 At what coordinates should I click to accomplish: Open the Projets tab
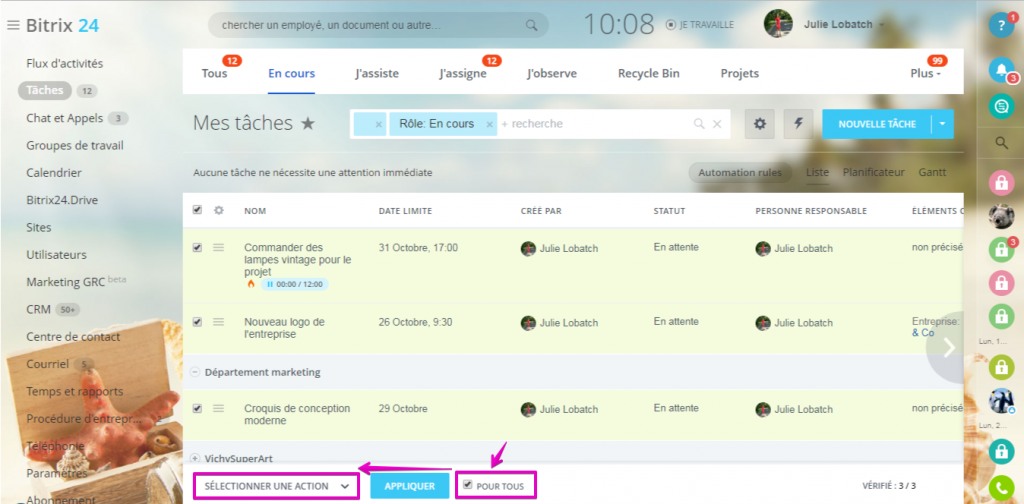[x=739, y=74]
